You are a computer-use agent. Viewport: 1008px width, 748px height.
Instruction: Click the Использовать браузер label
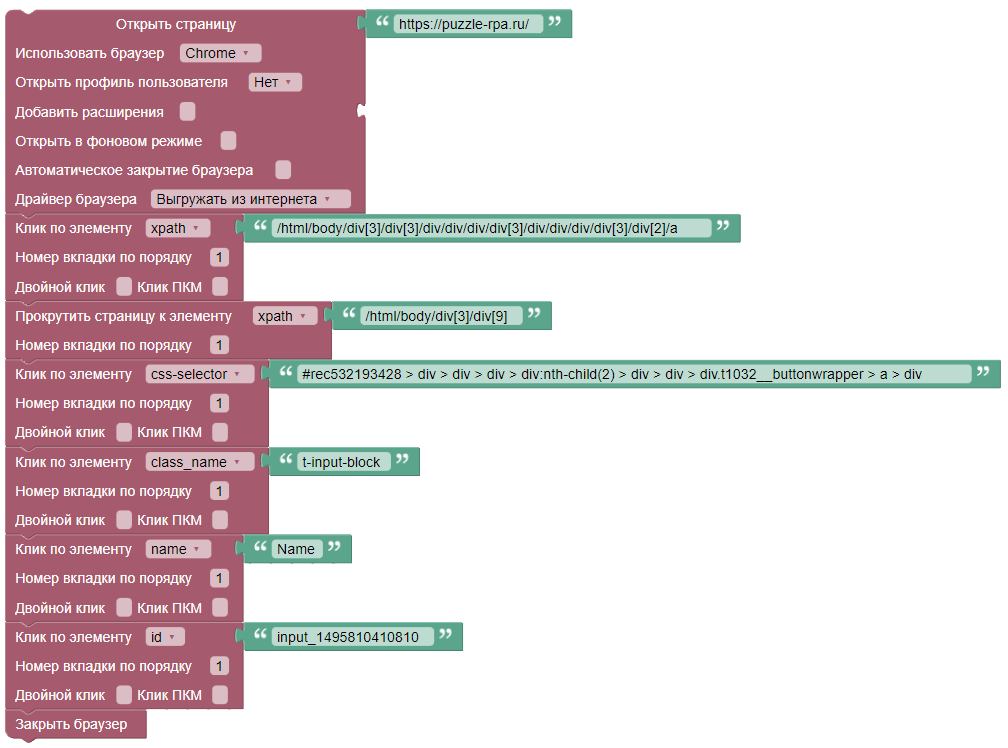(90, 53)
